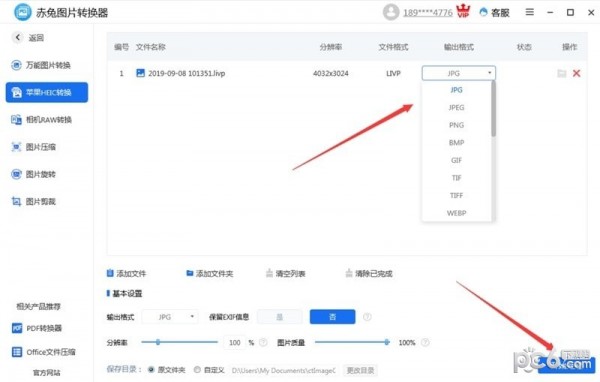Choose WEBP from the format list
The width and height of the screenshot is (600, 382).
click(456, 213)
